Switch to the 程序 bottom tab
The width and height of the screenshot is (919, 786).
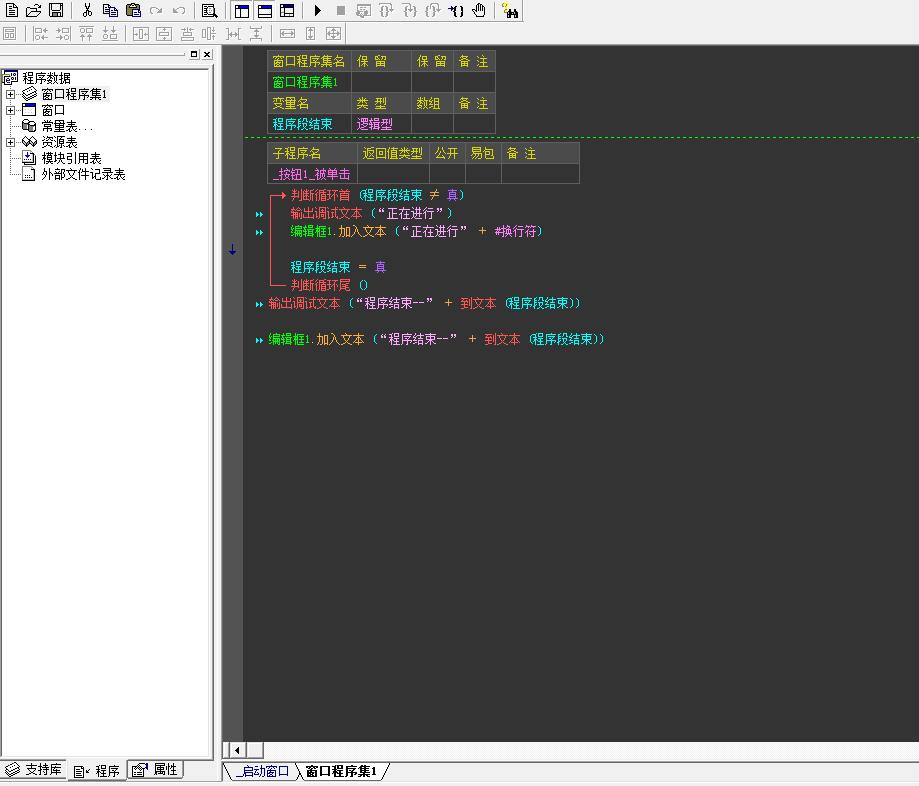point(97,771)
